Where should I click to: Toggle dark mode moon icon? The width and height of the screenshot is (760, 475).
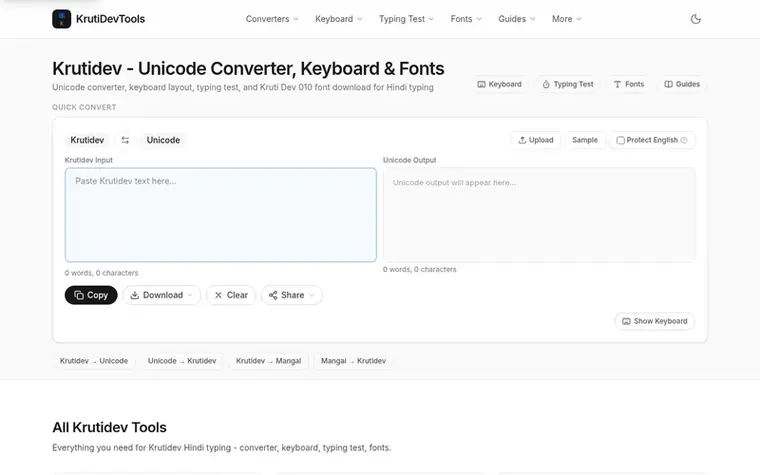pos(696,19)
